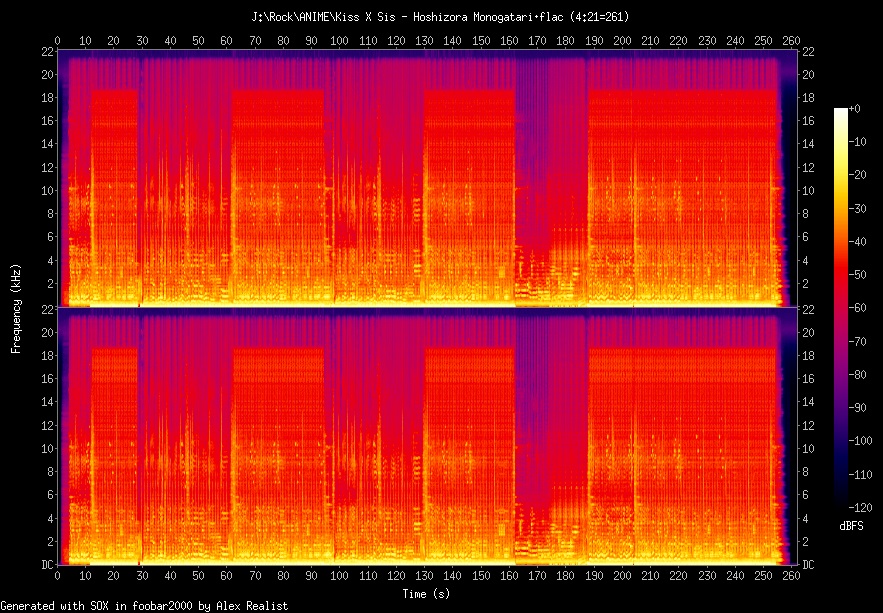
Task: Click the "-80" color scale label
Action: point(857,374)
